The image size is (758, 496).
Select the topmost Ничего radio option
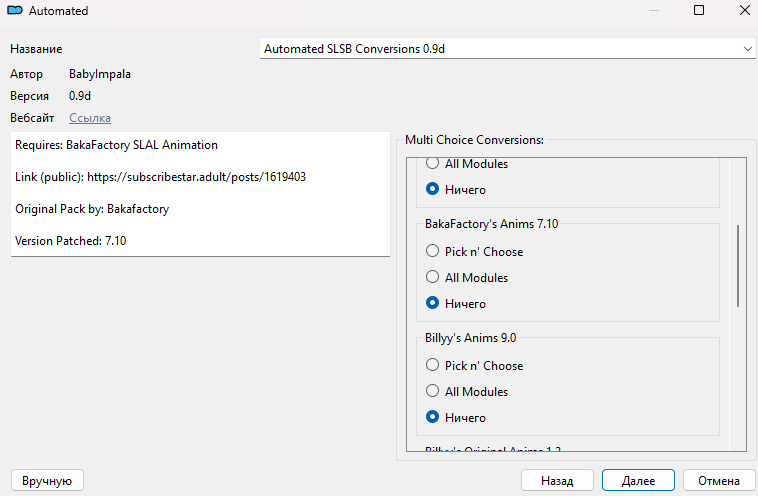tap(433, 190)
